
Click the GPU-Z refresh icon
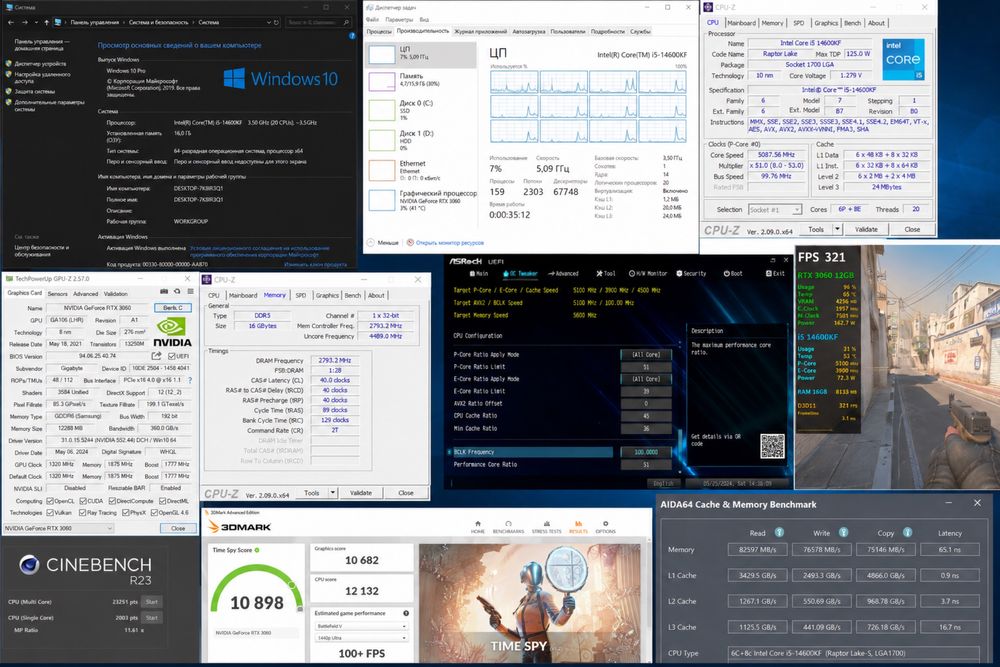[177, 291]
